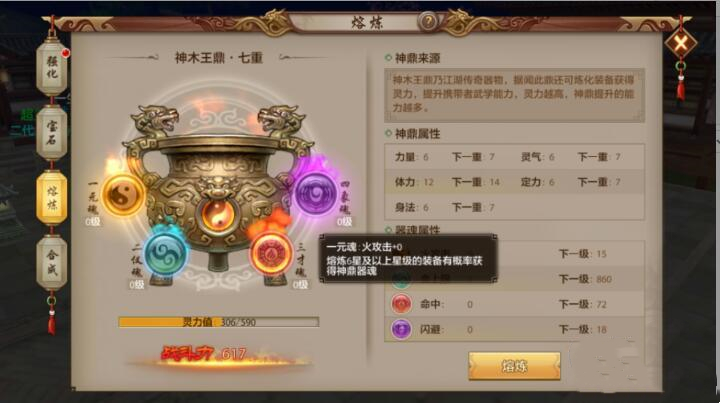Switch to the 强化 lantern tab
The image size is (720, 403).
(x=52, y=67)
